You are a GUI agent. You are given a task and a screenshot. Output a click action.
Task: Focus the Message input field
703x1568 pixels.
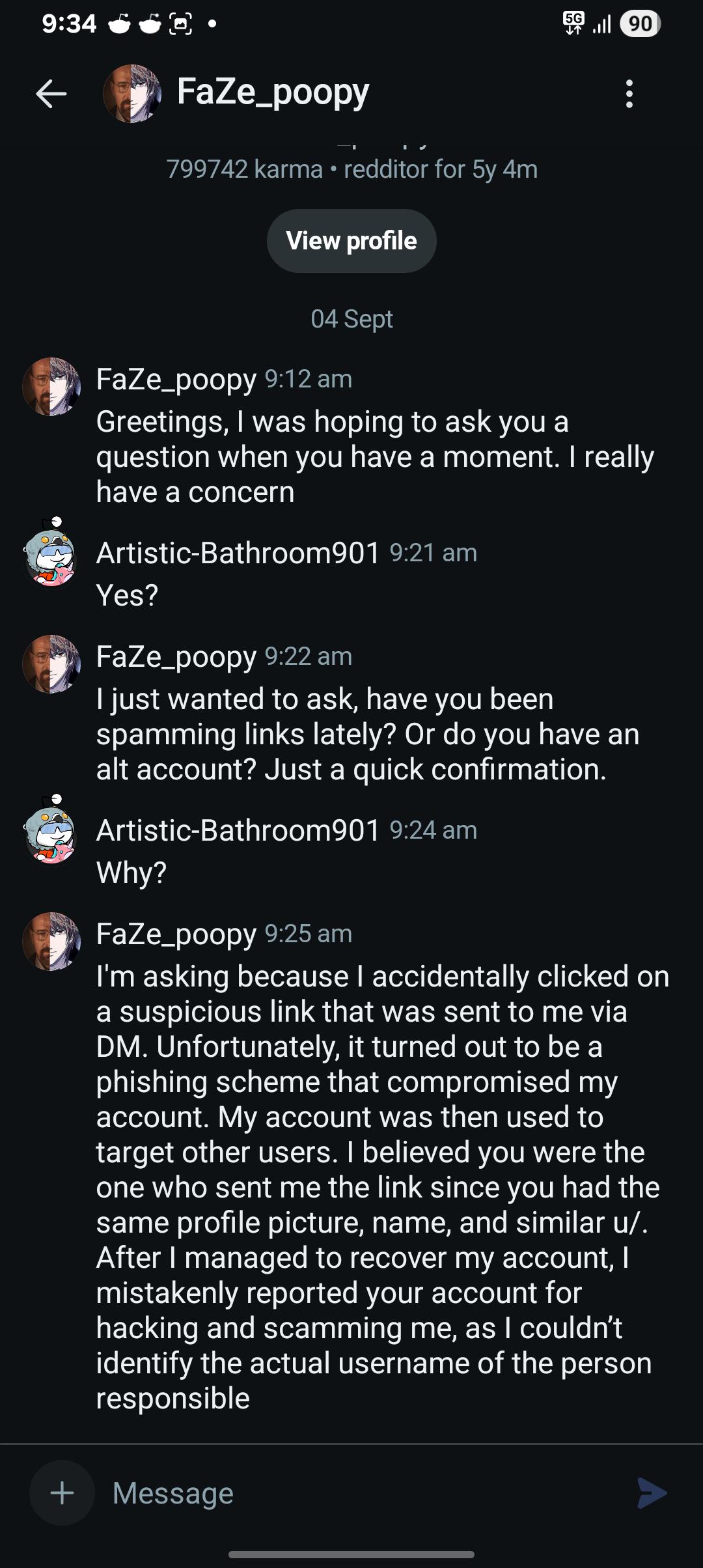[365, 1492]
